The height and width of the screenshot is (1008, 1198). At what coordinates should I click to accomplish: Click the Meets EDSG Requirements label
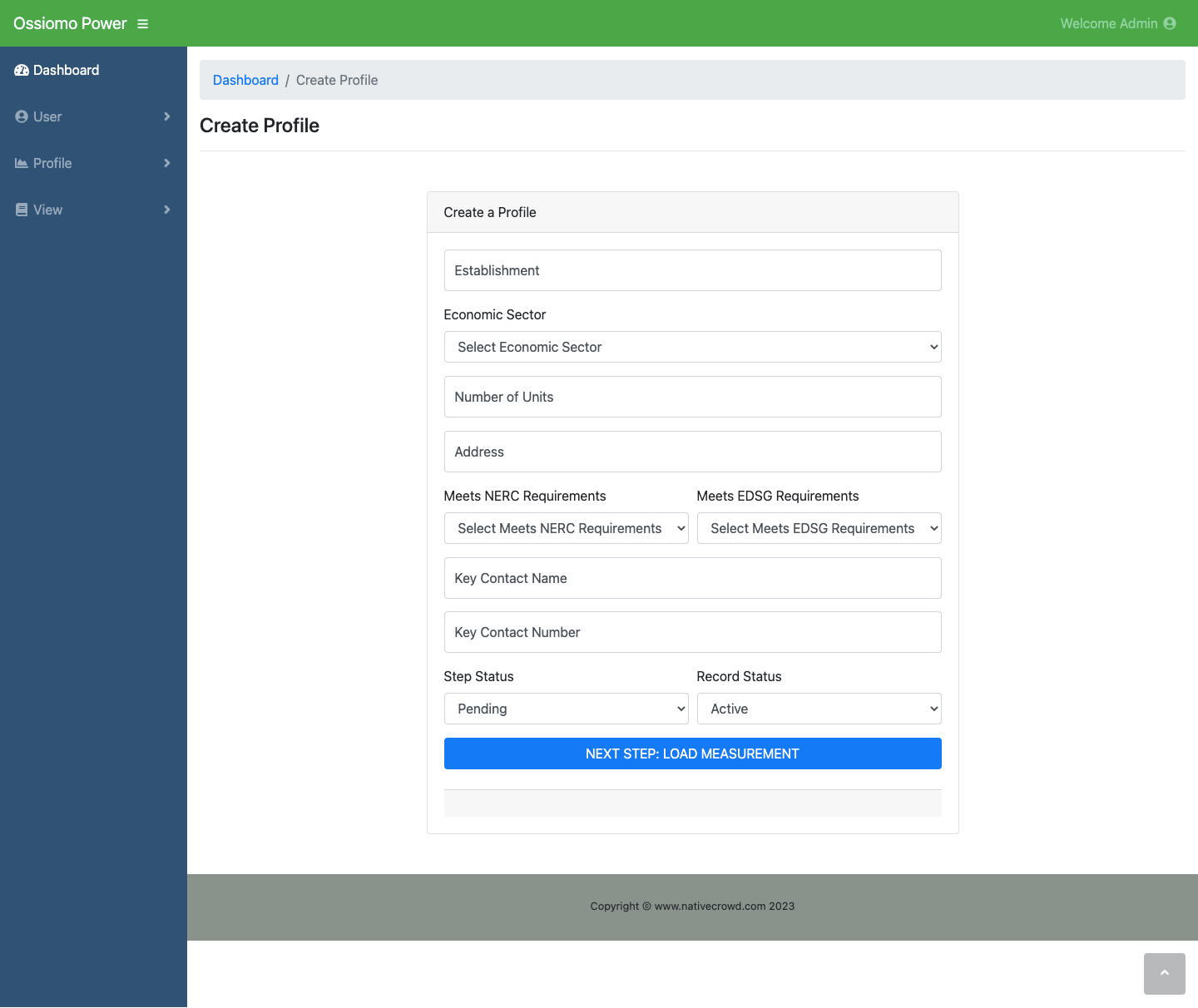pyautogui.click(x=778, y=496)
